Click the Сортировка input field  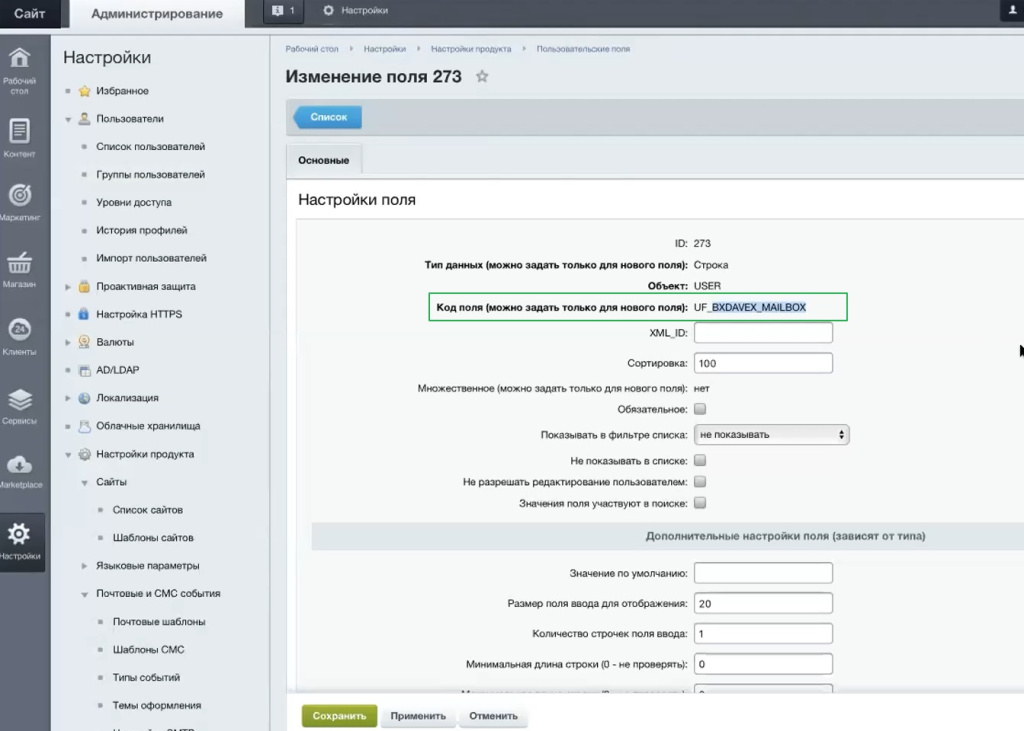[763, 363]
